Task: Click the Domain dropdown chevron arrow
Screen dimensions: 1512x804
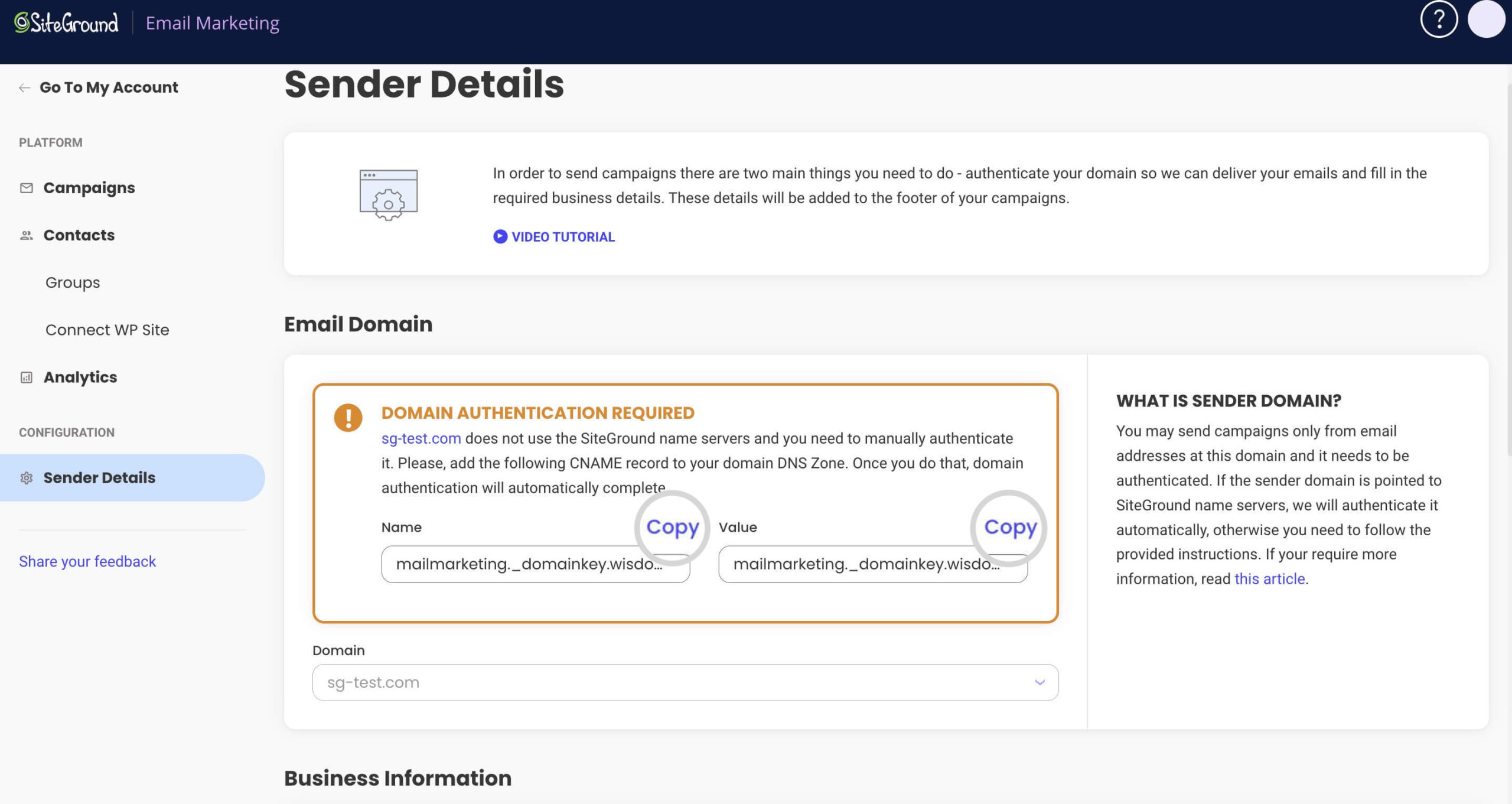Action: click(1039, 683)
